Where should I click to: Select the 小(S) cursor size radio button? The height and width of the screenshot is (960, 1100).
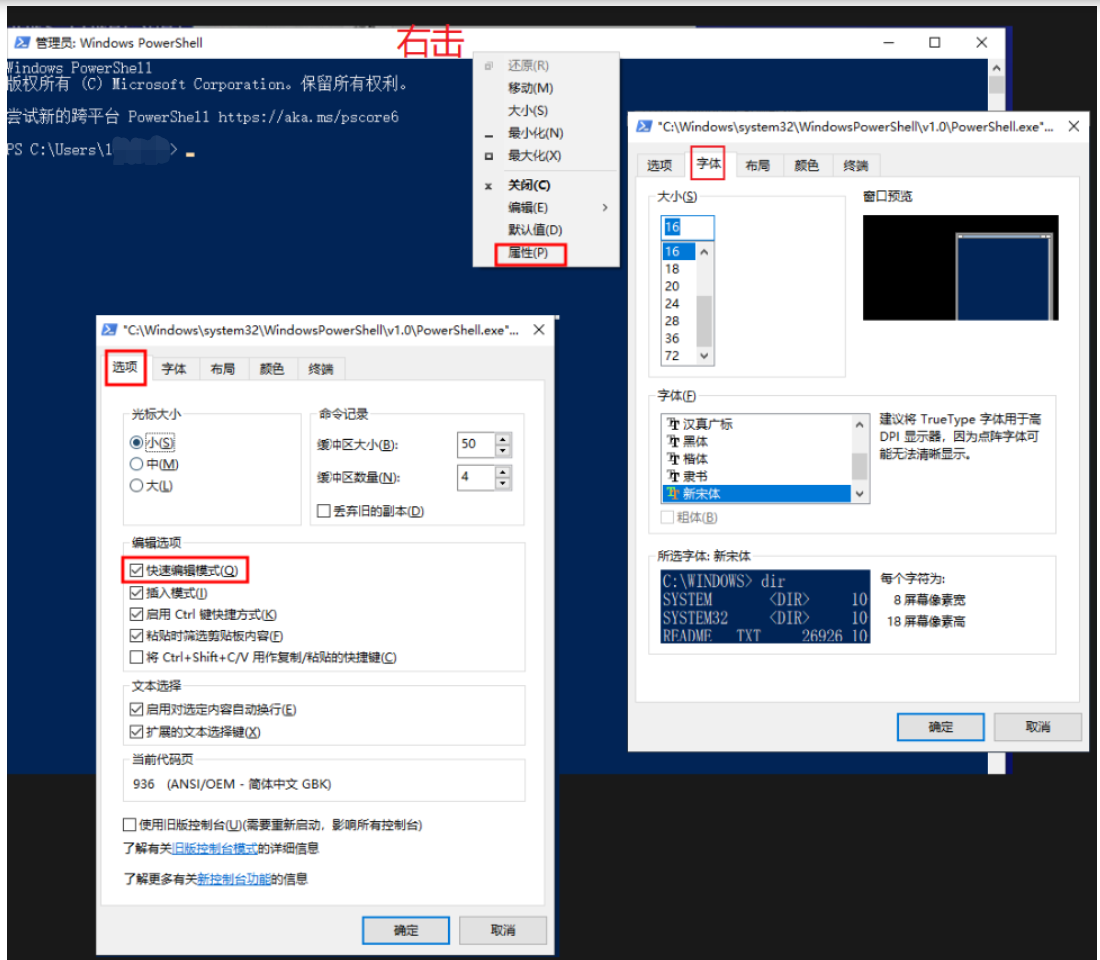[136, 443]
